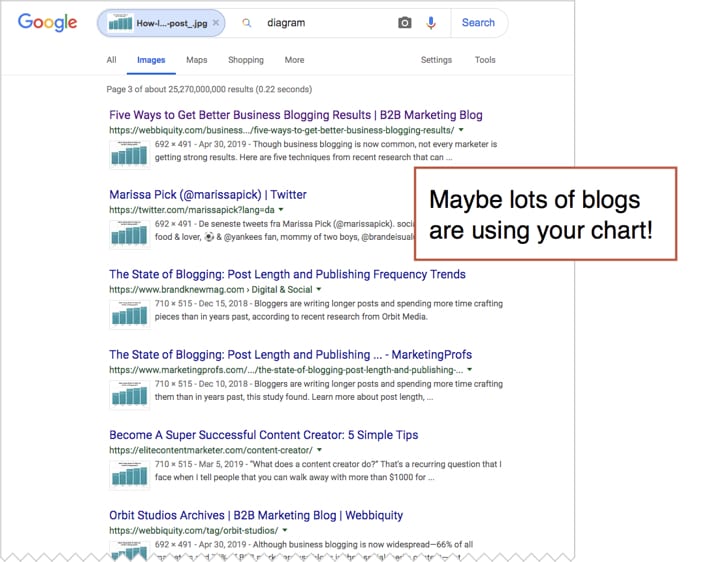Open the More menu
The height and width of the screenshot is (562, 710).
pyautogui.click(x=294, y=60)
